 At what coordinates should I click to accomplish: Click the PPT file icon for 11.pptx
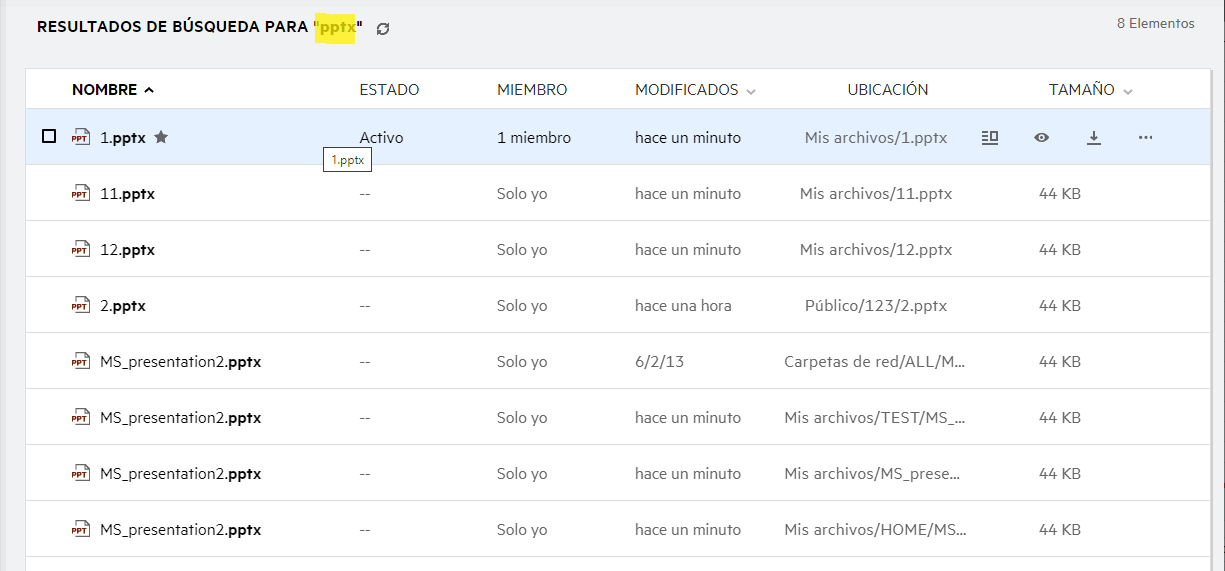(x=80, y=194)
